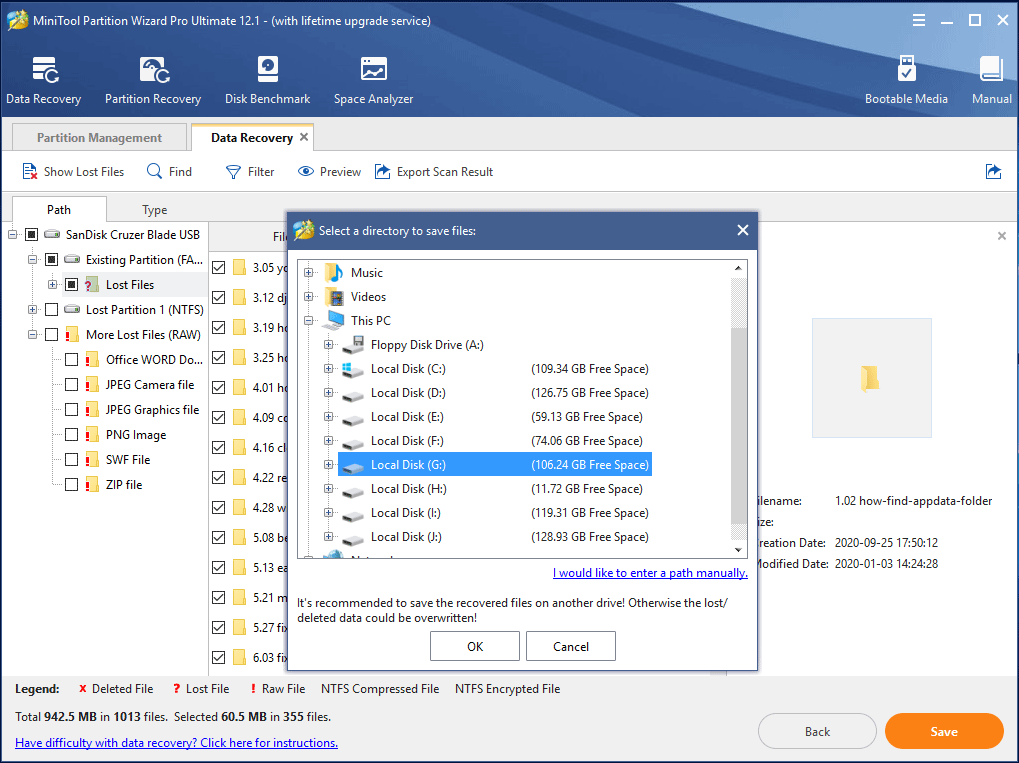Select the Music folder in dialog

tap(367, 273)
